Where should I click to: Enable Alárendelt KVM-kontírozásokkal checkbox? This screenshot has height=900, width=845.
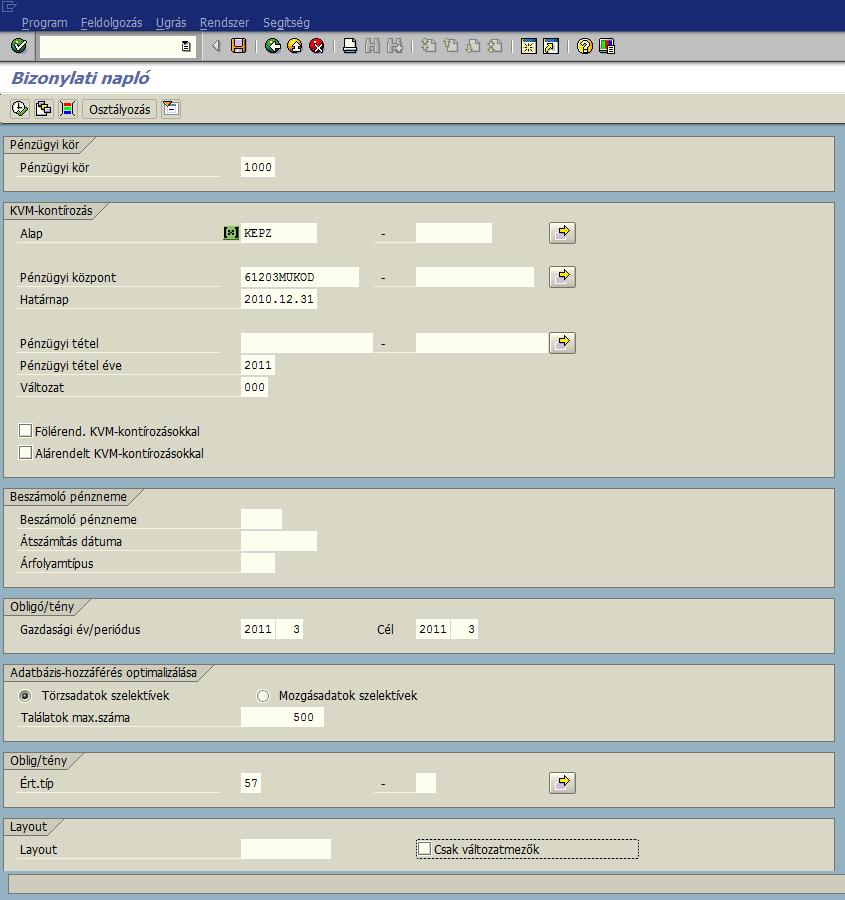coord(25,452)
